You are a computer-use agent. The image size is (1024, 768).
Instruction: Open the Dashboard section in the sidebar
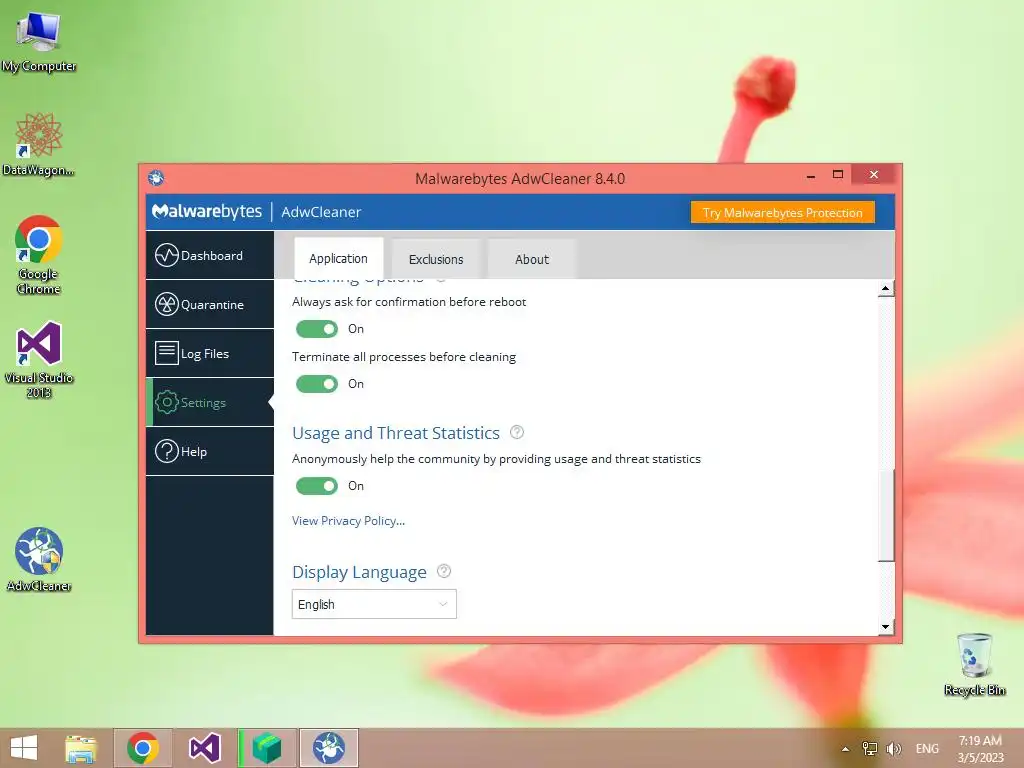210,255
